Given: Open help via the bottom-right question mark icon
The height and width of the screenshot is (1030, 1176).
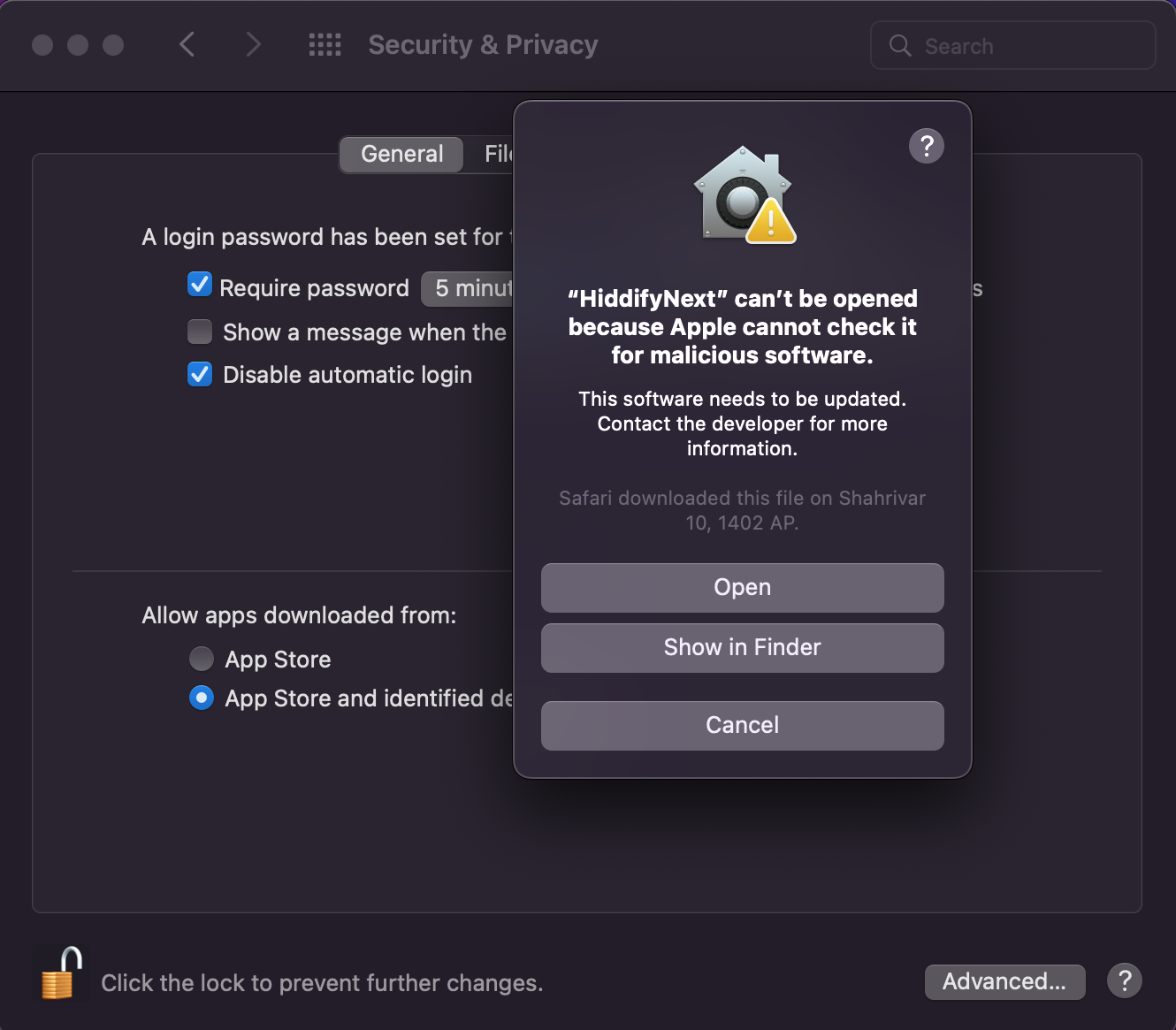Looking at the screenshot, I should [1124, 980].
